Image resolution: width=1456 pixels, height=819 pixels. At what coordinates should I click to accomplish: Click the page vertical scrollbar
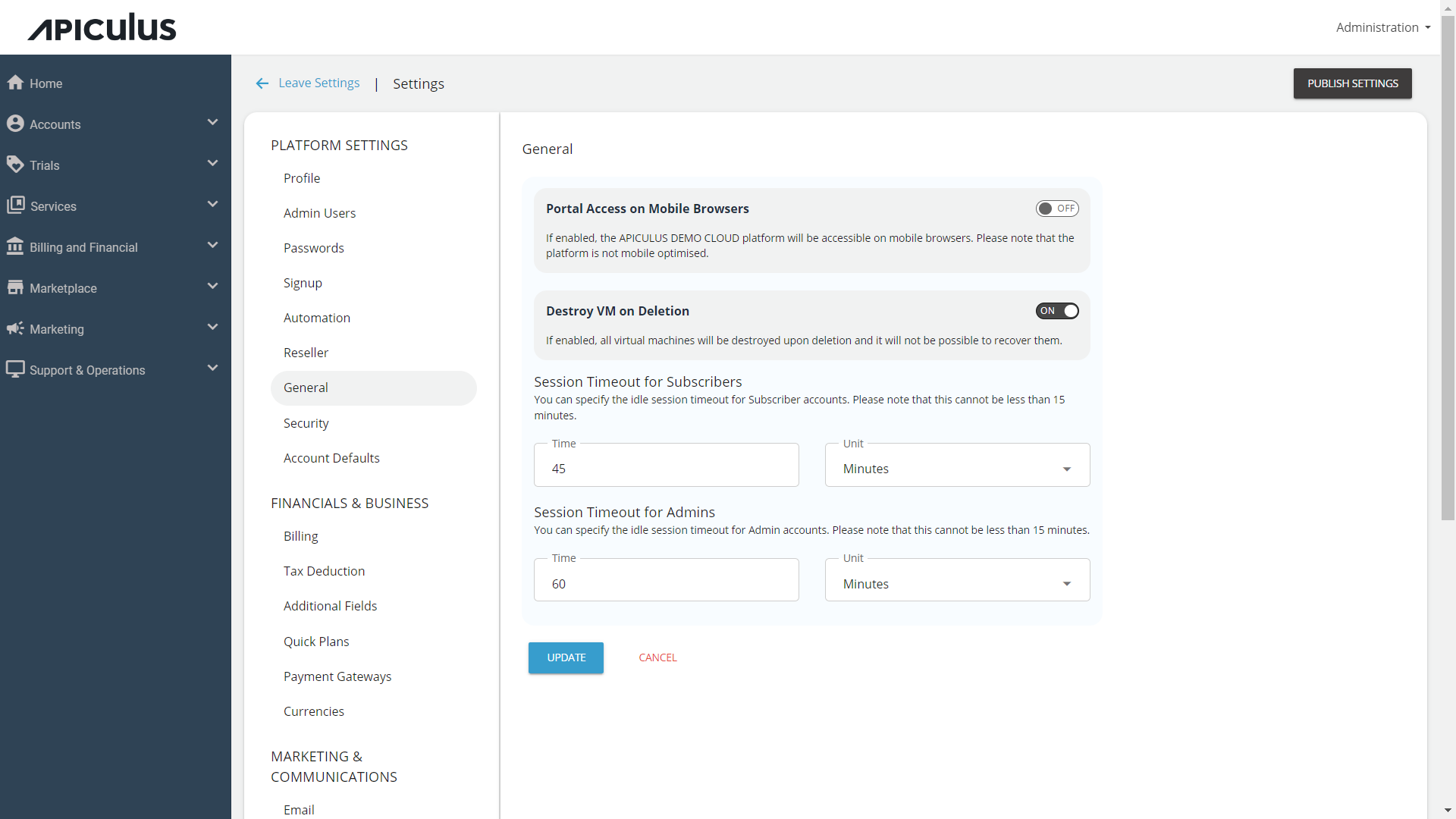(1448, 267)
